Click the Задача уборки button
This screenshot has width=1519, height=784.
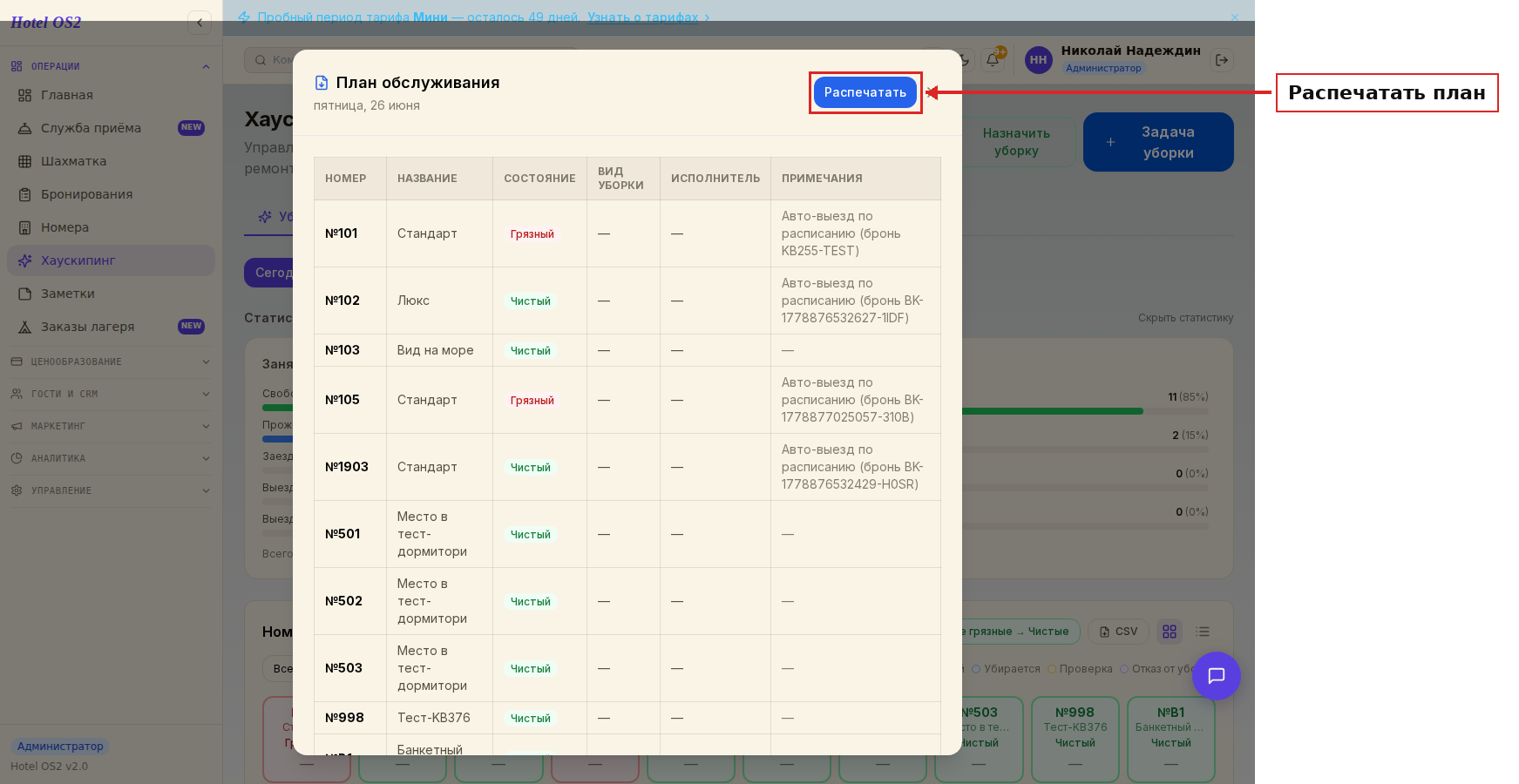pos(1158,142)
